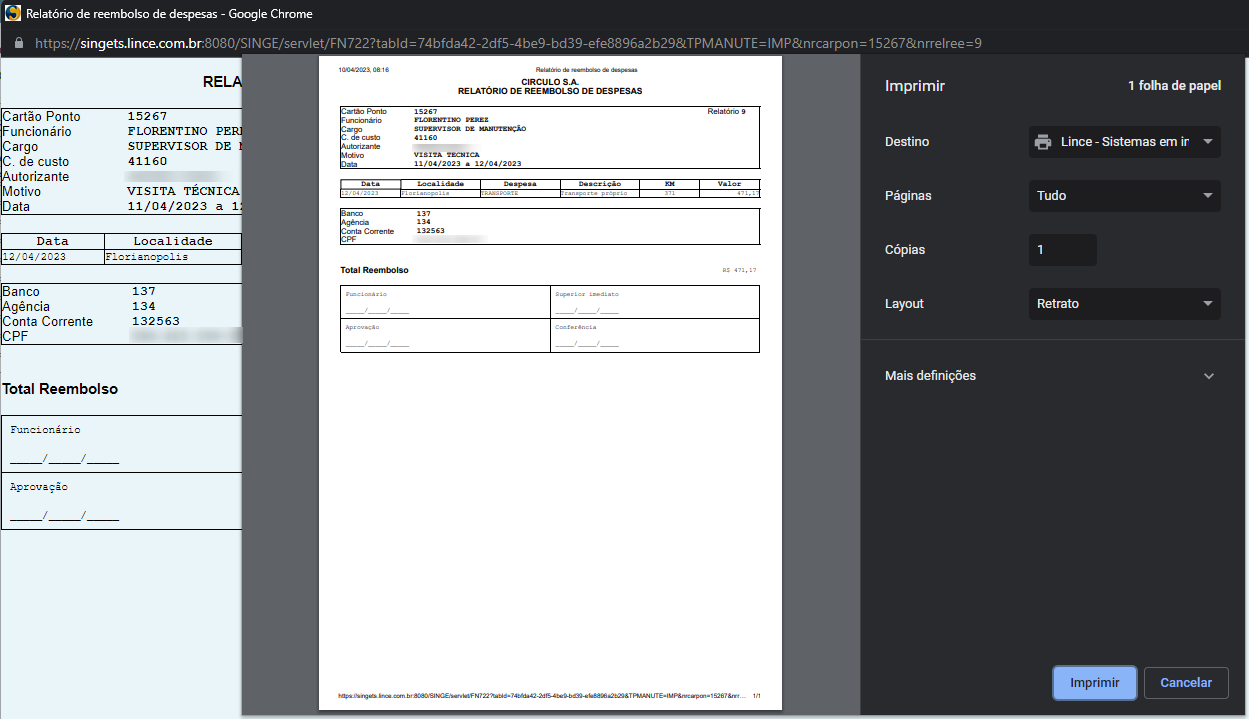Open the Destino printer dropdown
The height and width of the screenshot is (719, 1249).
[x=1125, y=142]
